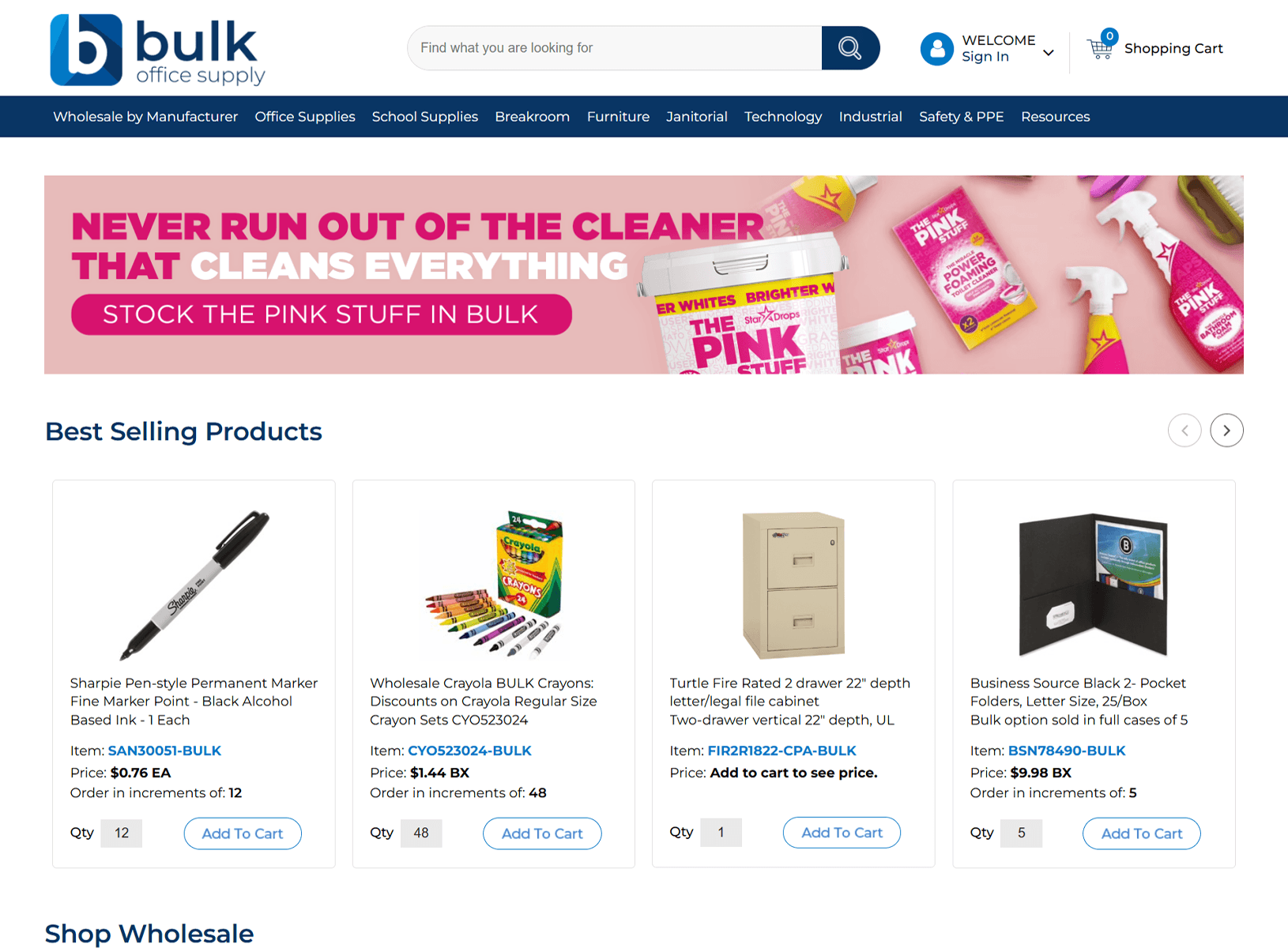1288x948 pixels.
Task: Open the Safety & PPE menu
Action: point(962,117)
